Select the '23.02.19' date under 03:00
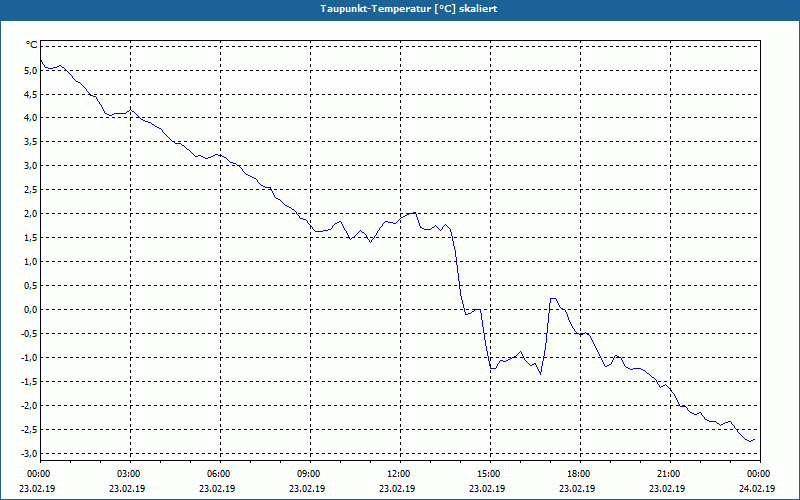 pyautogui.click(x=127, y=488)
